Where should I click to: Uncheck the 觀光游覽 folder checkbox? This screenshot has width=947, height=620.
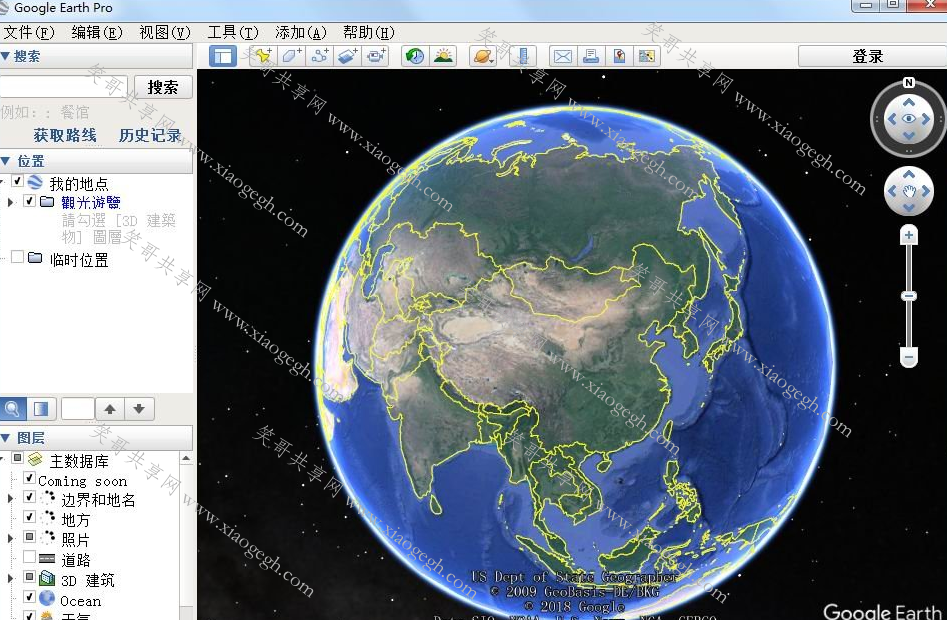pos(29,200)
